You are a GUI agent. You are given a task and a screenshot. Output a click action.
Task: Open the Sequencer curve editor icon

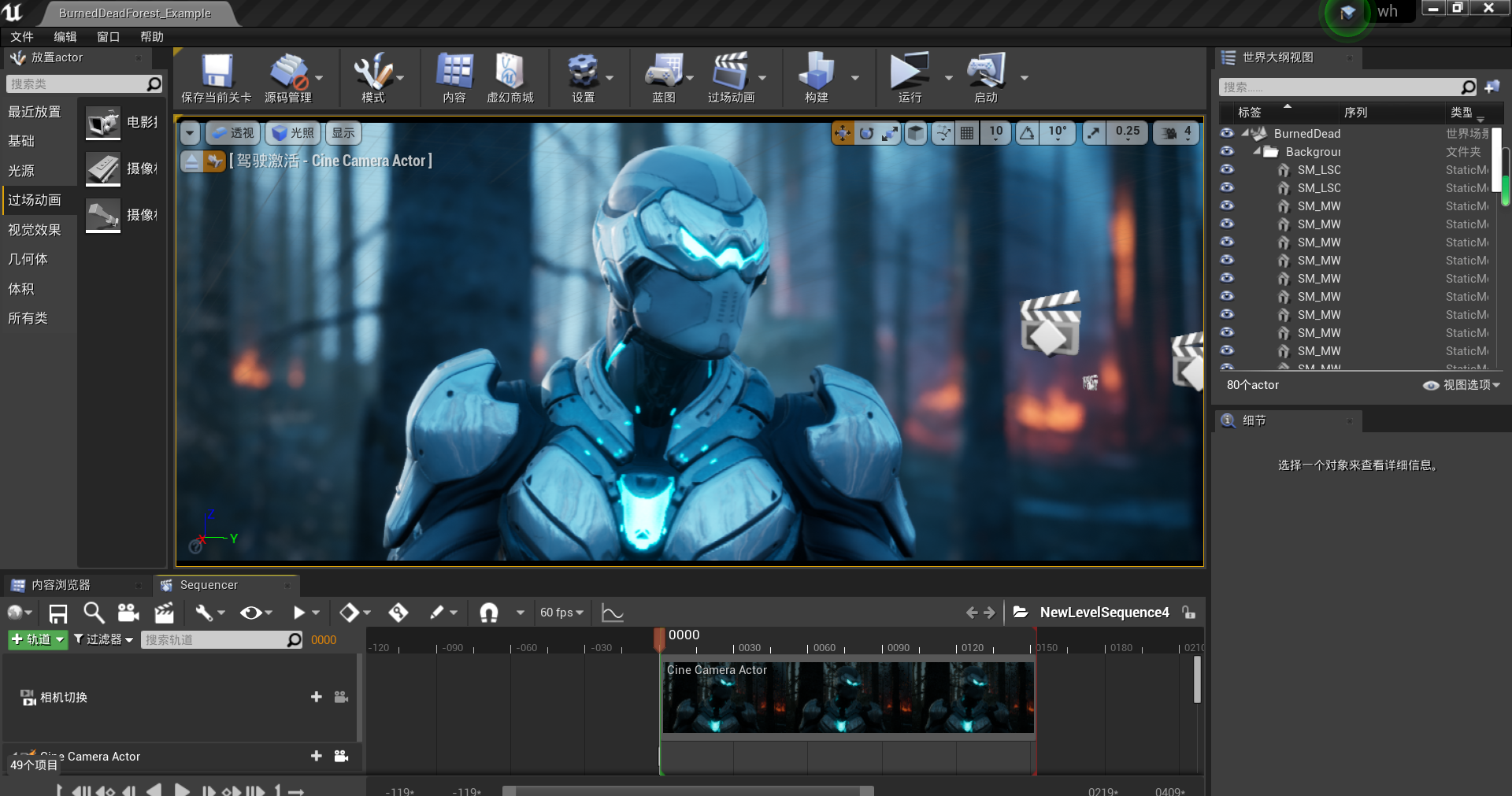(x=612, y=613)
